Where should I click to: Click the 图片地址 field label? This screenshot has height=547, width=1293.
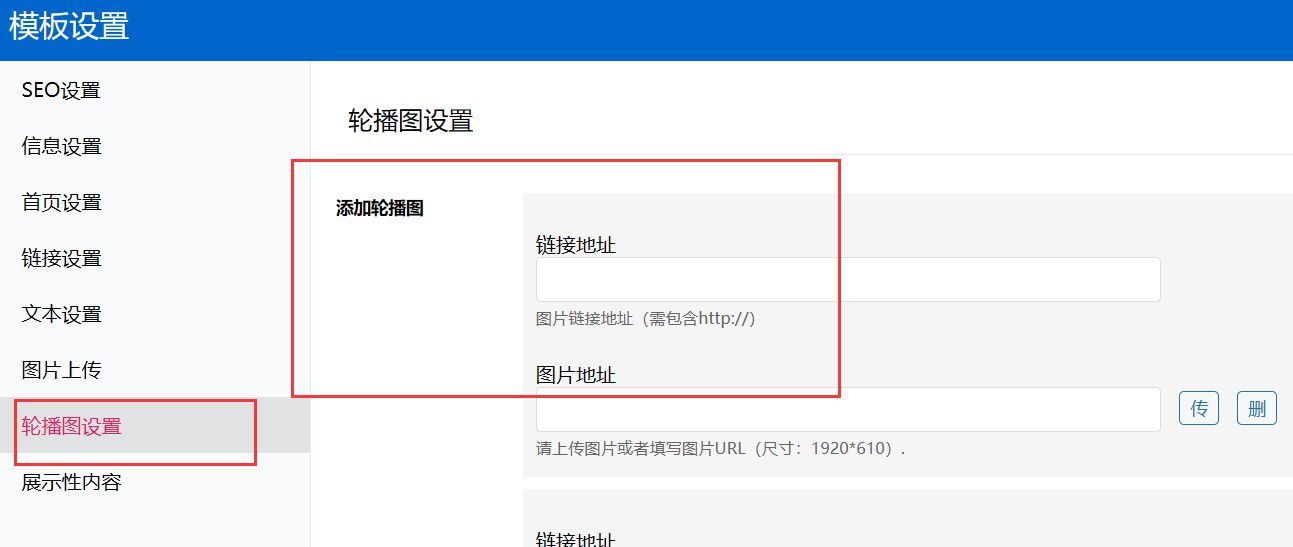pos(576,375)
